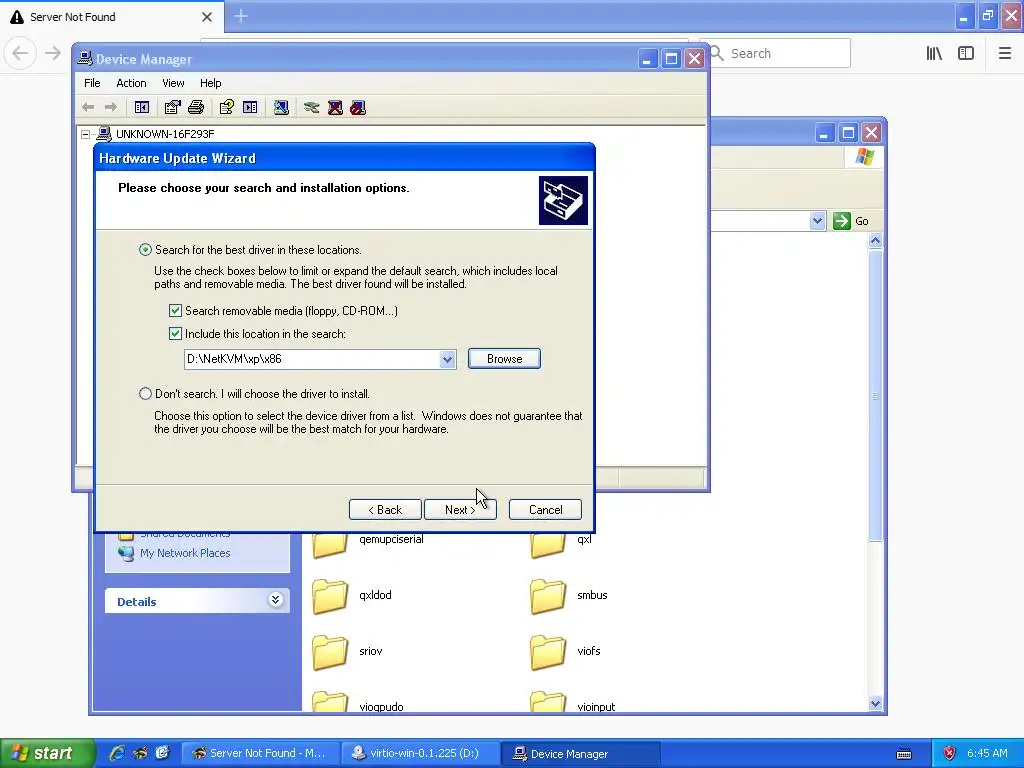Toggle the action pane toolbar icon
This screenshot has width=1024, height=768.
(x=250, y=107)
